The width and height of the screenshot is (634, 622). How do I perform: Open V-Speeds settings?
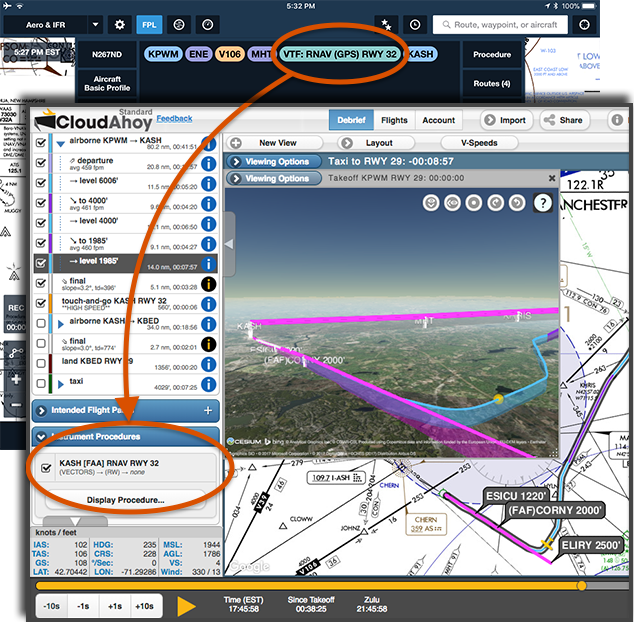[x=479, y=143]
